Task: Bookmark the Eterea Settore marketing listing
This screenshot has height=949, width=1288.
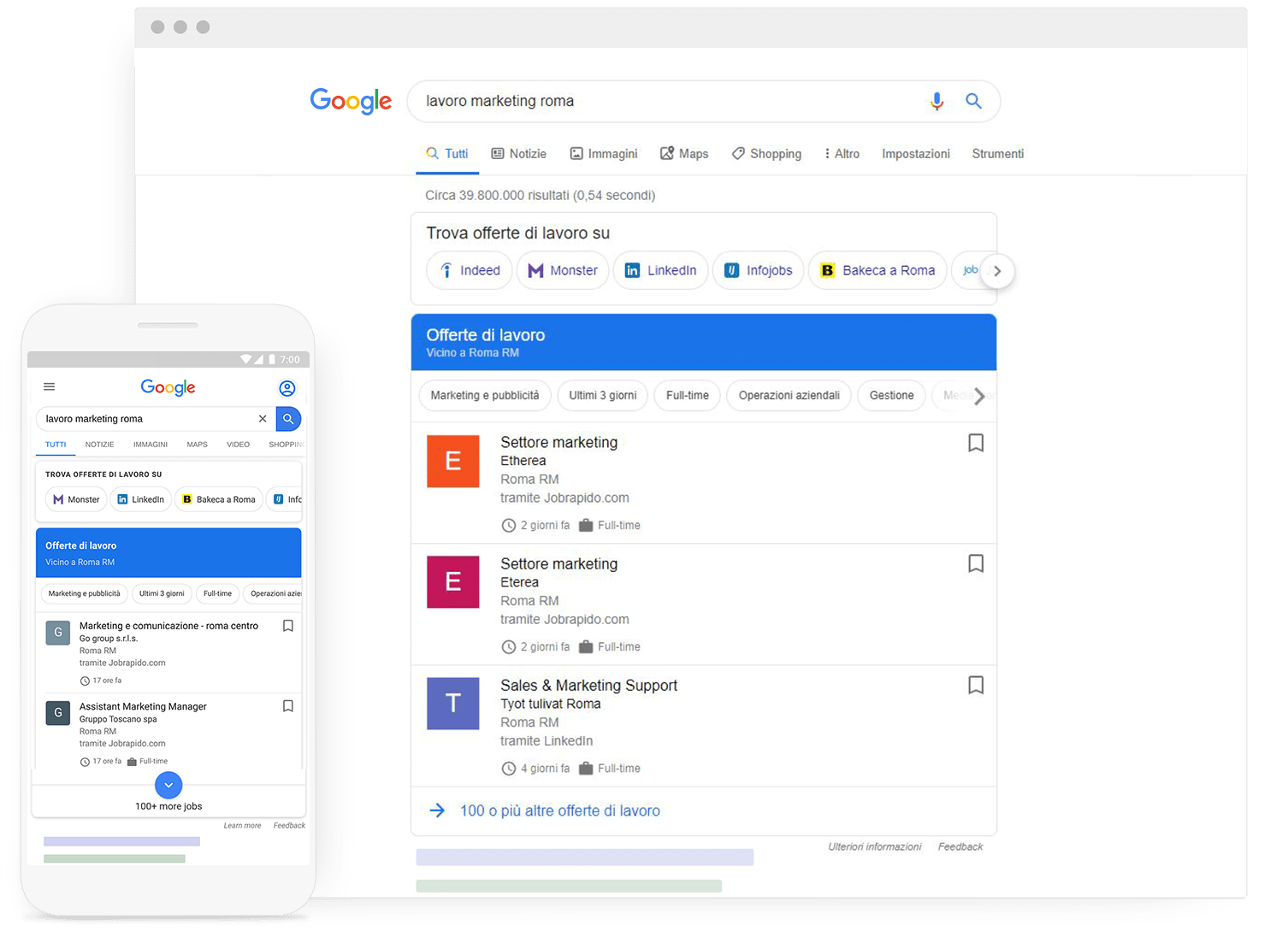Action: click(x=976, y=564)
